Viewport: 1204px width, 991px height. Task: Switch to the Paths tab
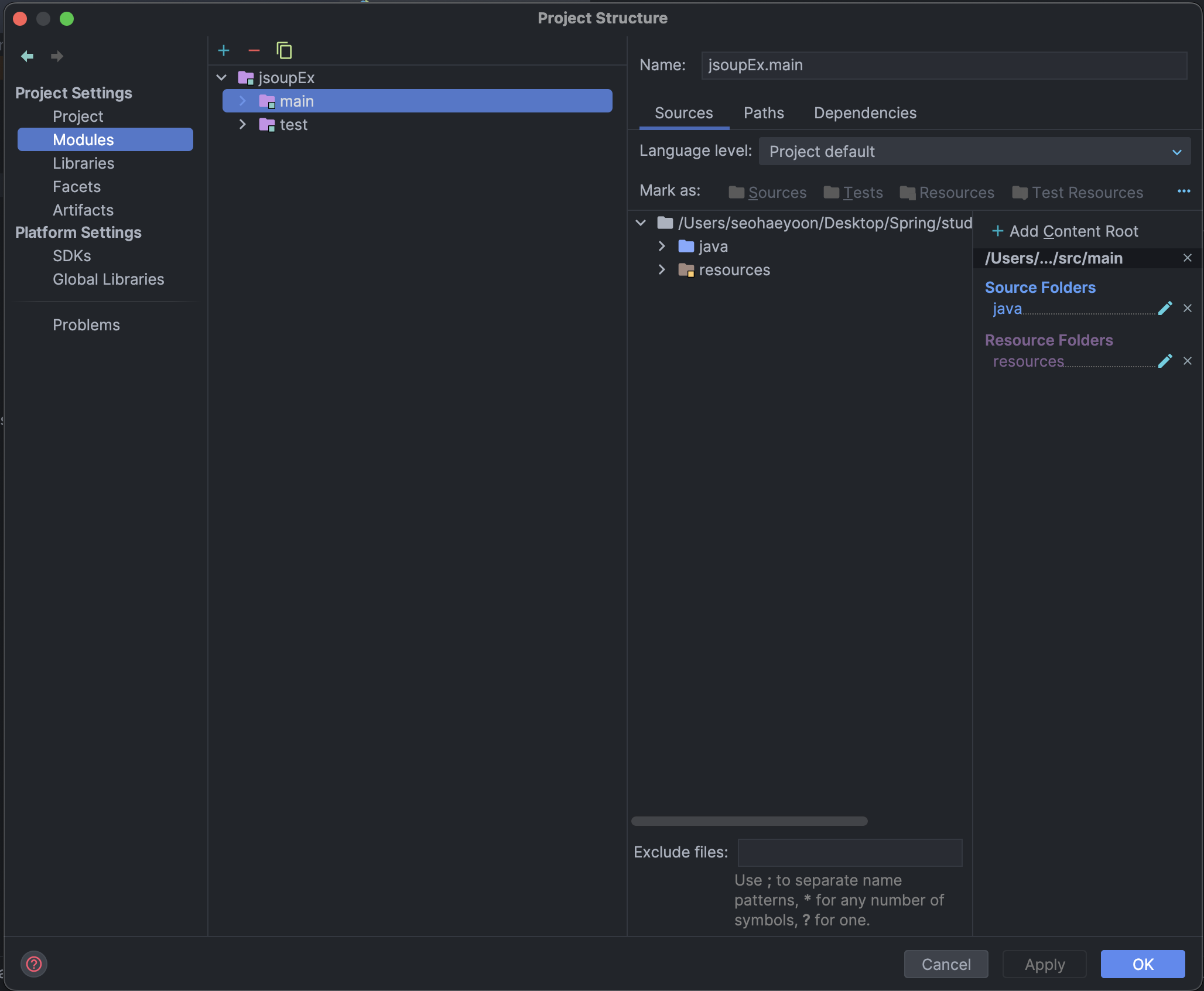pos(764,113)
